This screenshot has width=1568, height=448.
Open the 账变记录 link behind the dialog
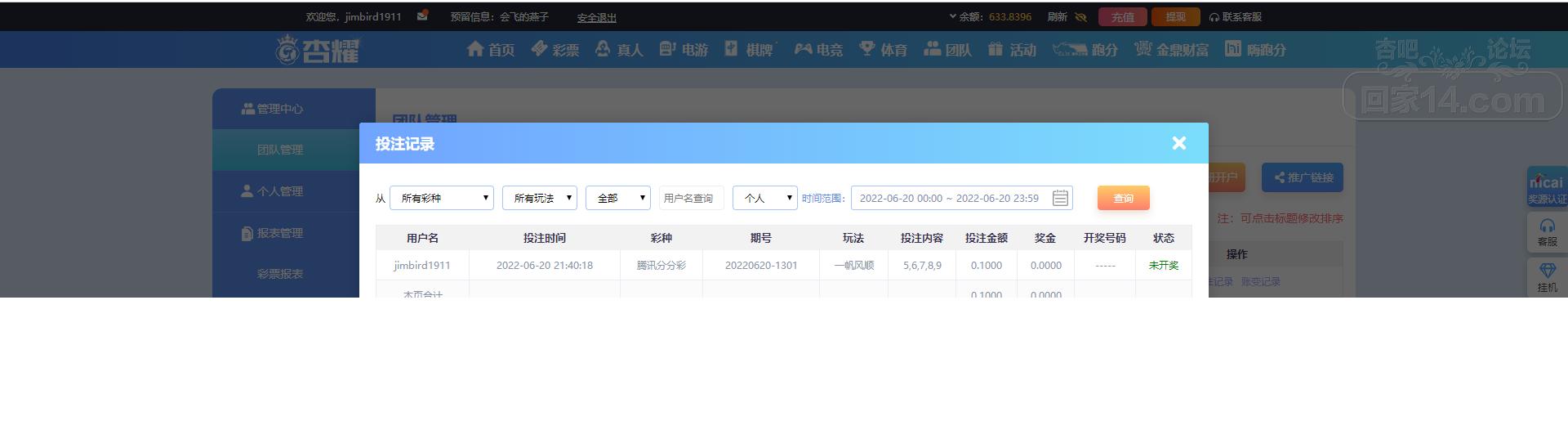coord(1261,281)
